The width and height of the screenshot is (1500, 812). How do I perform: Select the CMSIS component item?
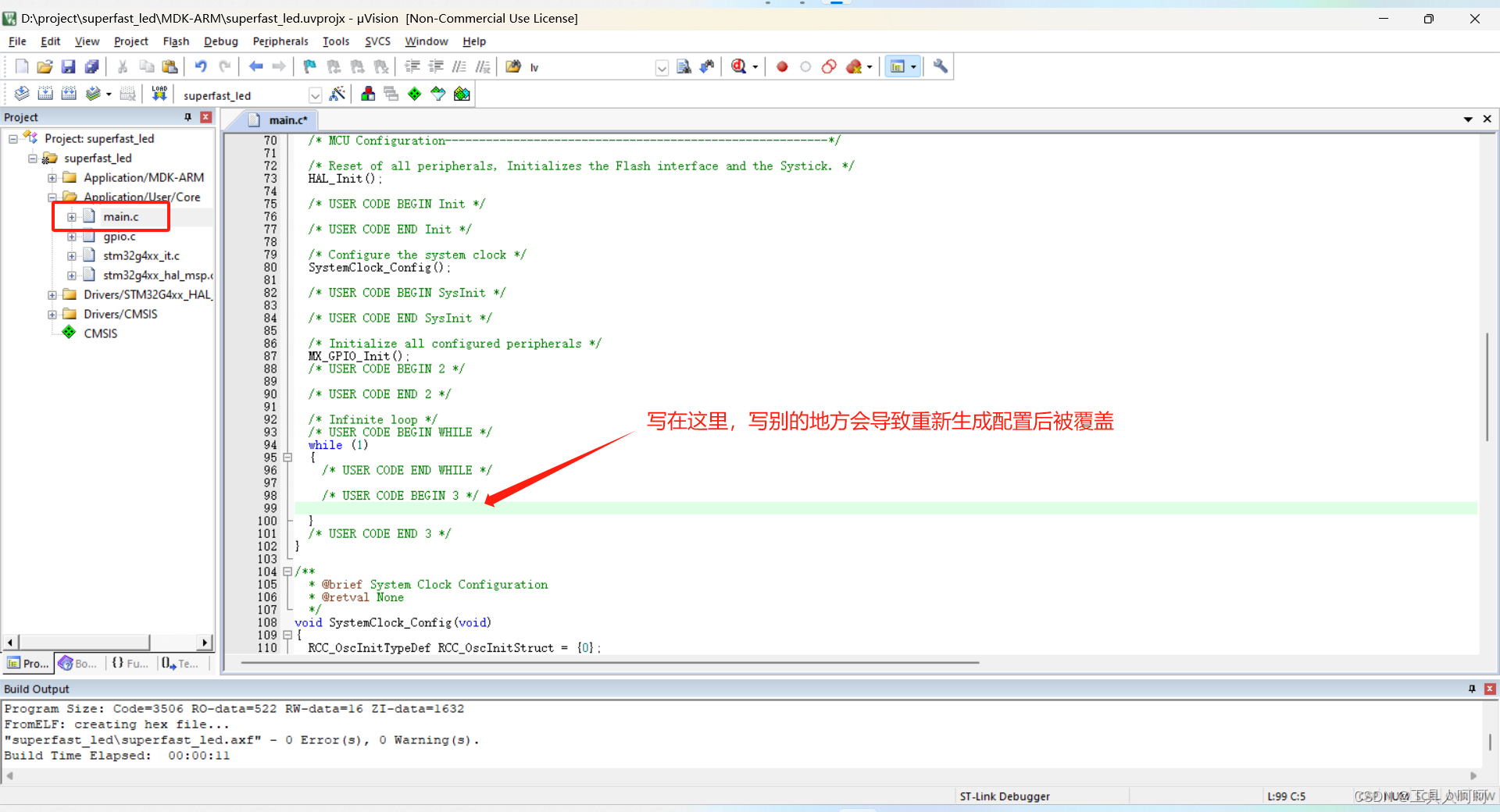tap(101, 333)
